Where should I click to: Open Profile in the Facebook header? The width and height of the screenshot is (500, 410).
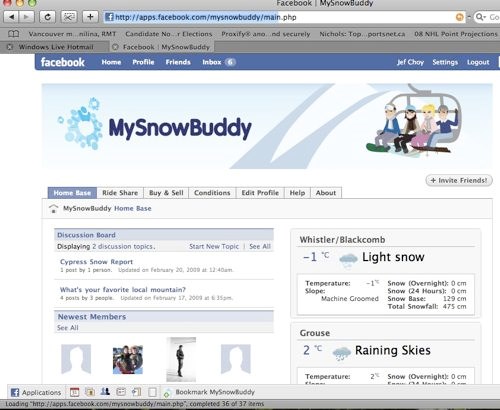pos(143,62)
